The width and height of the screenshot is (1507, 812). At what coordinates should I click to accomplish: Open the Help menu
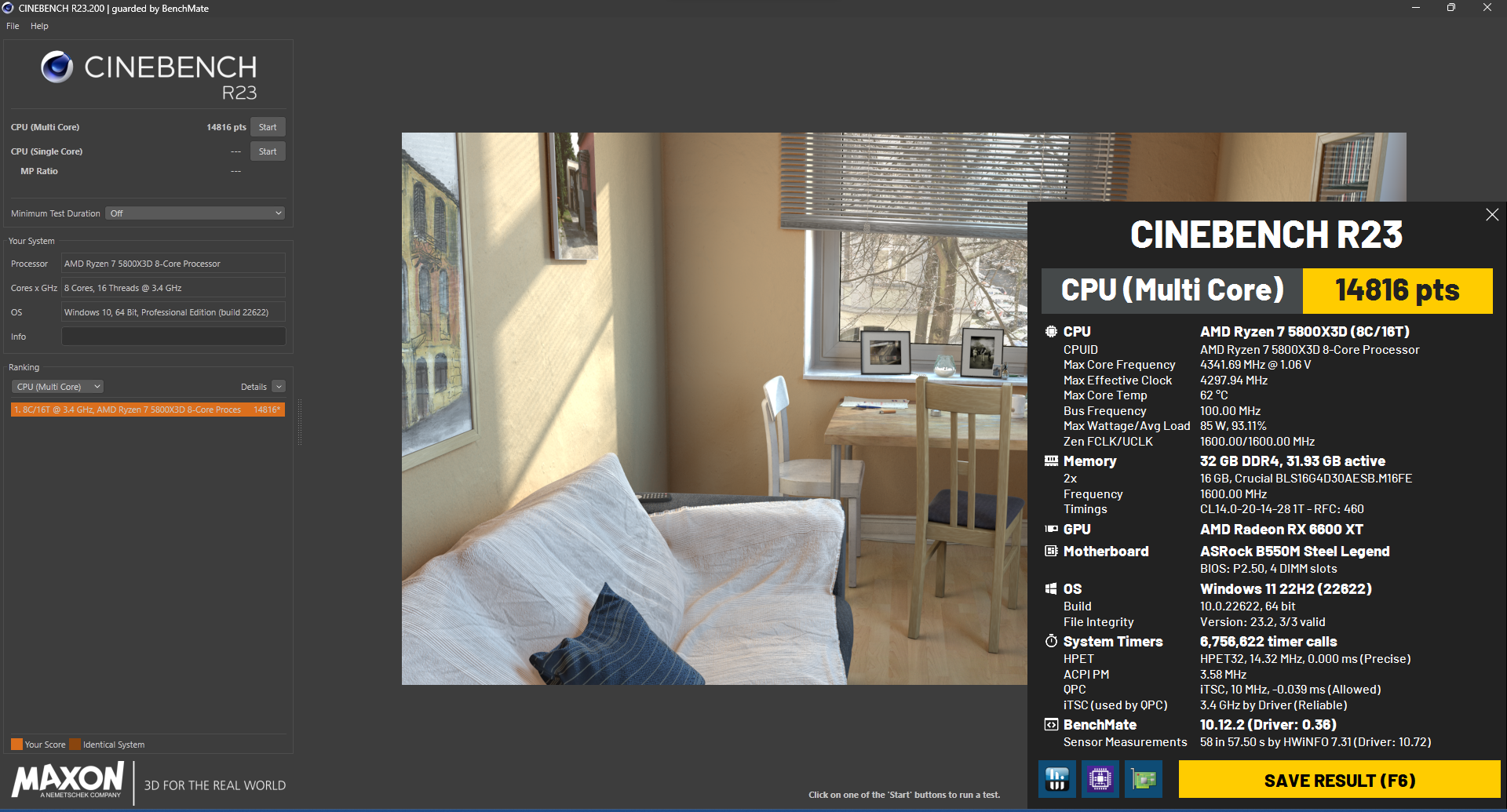38,26
